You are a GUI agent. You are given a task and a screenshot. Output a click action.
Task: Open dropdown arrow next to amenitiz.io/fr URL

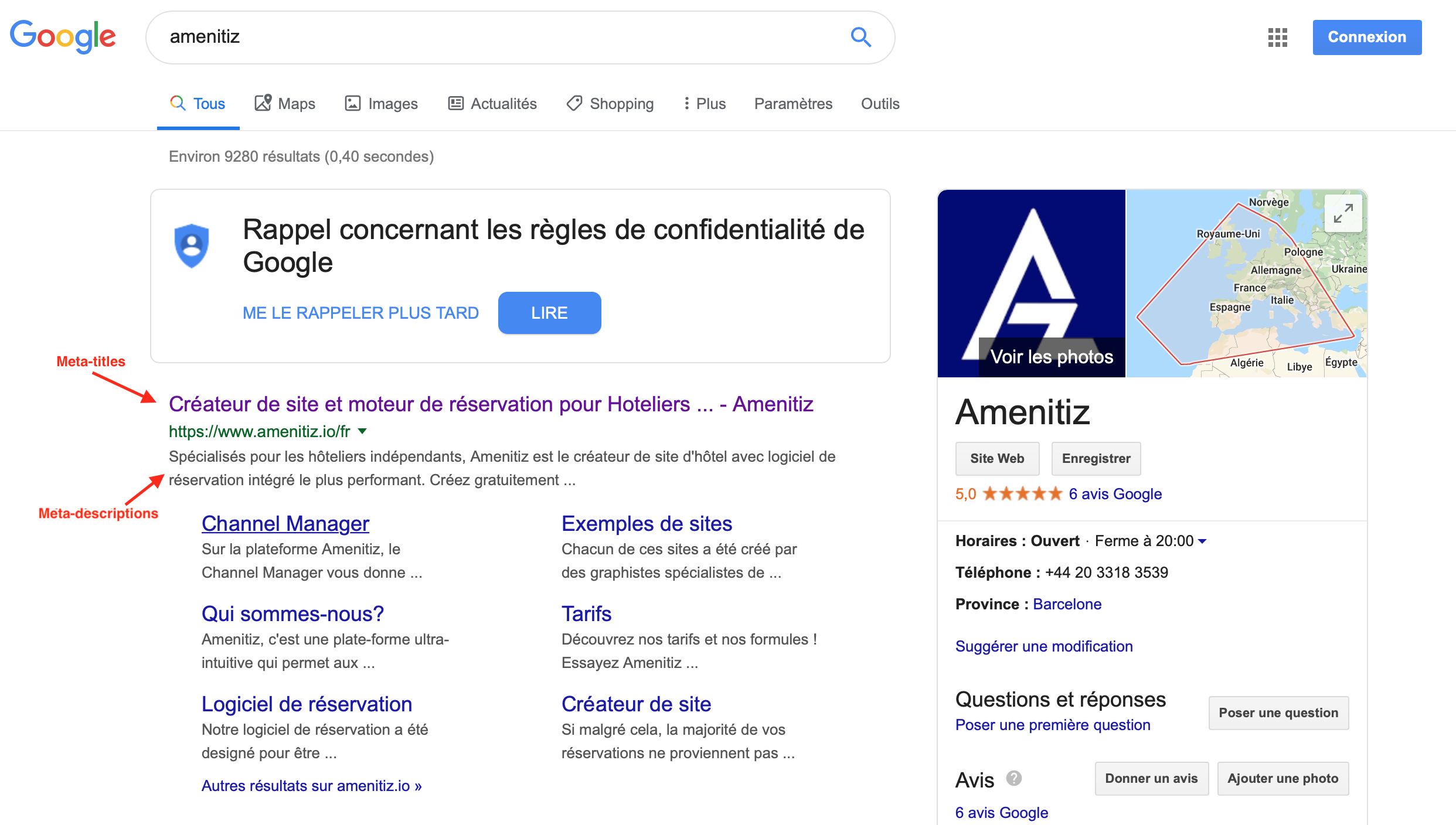click(362, 431)
